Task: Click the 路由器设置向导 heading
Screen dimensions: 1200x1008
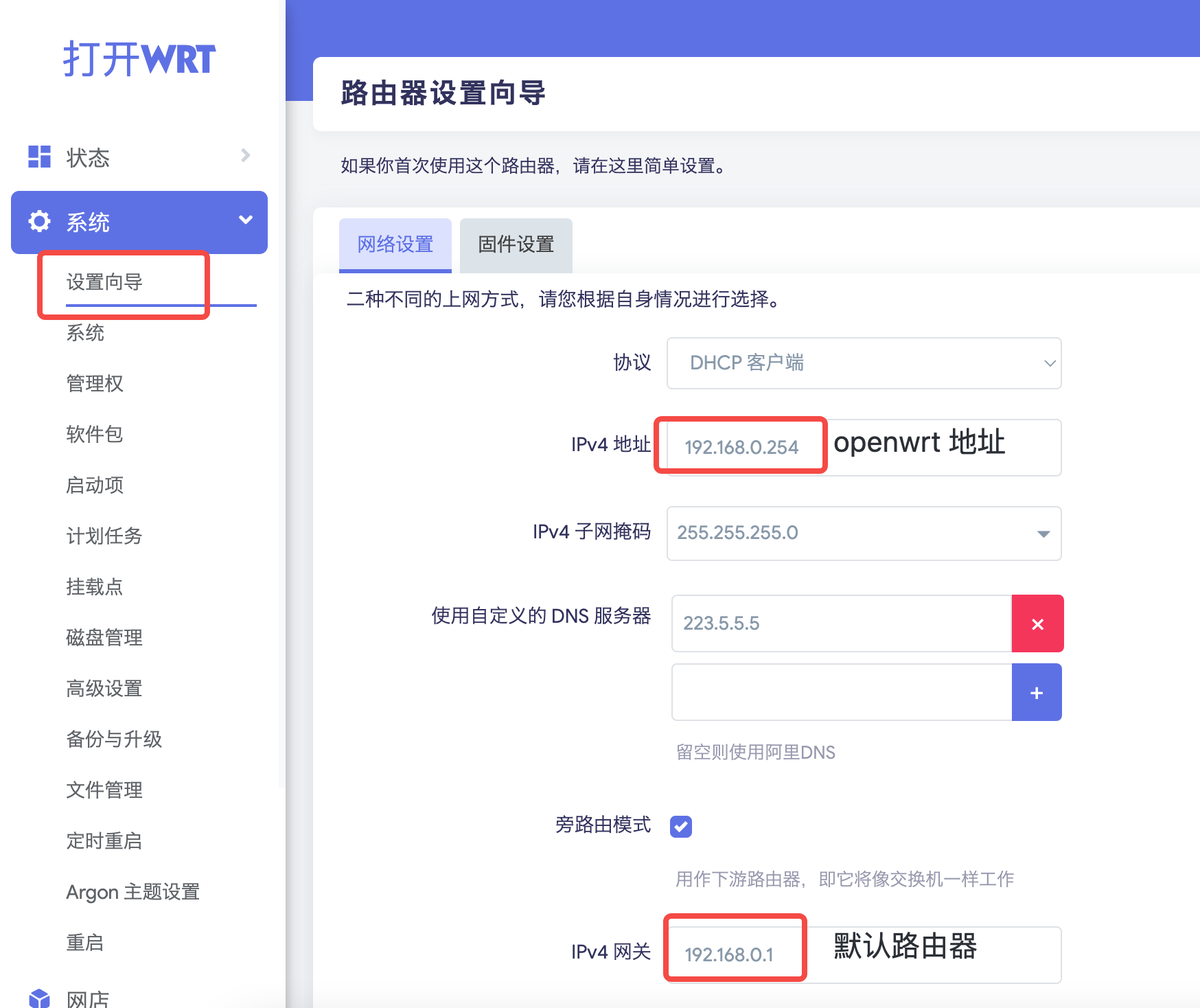Action: click(443, 93)
